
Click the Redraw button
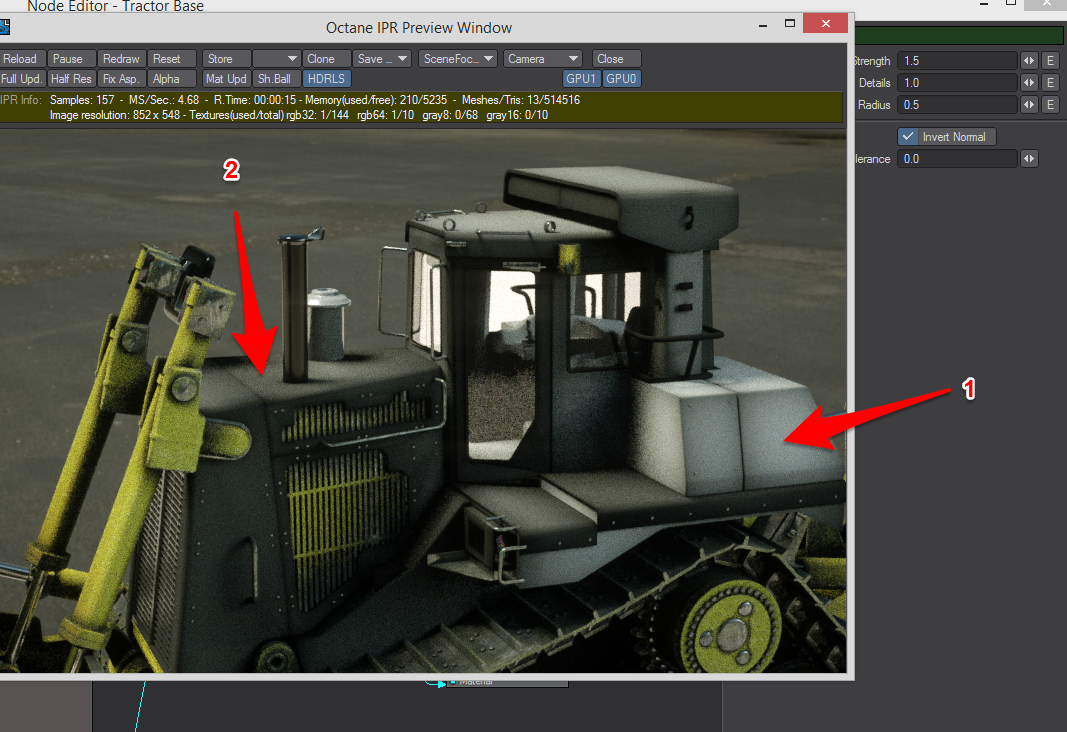point(121,59)
